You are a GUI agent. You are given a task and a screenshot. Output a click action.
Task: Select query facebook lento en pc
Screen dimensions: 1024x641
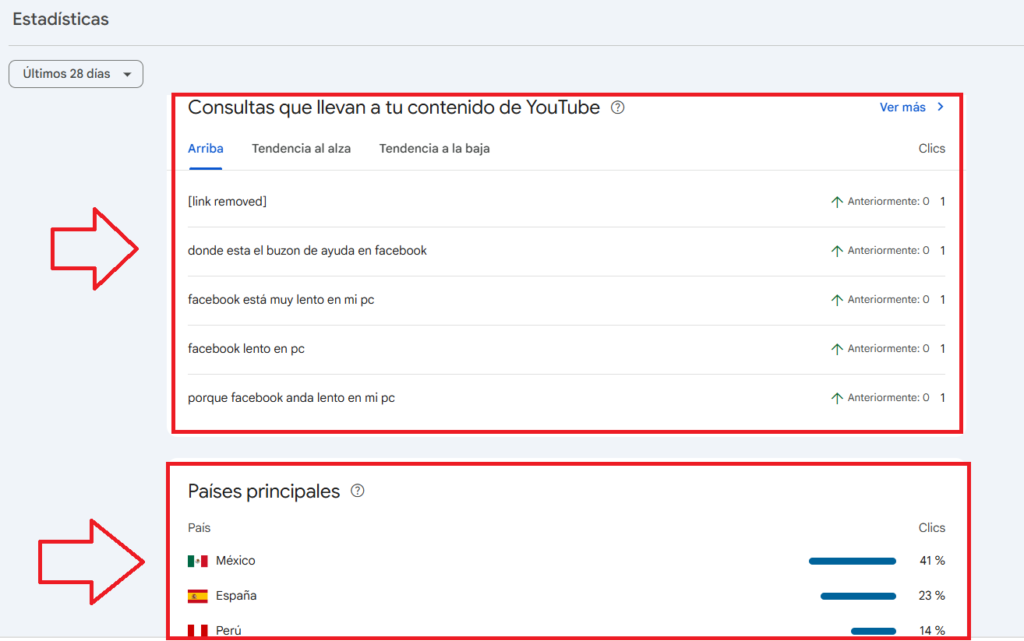[x=566, y=349]
